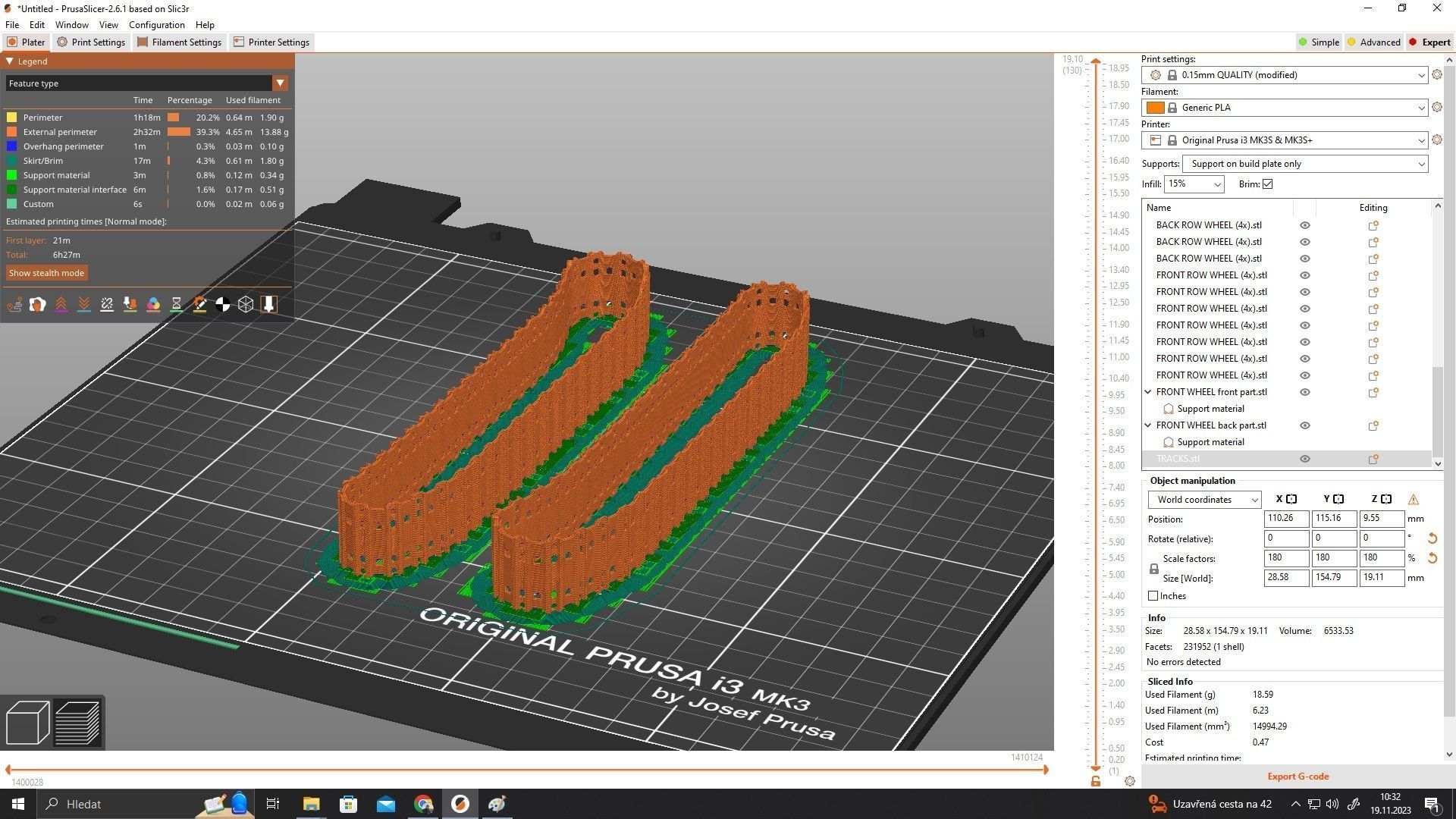
Task: Toggle Tool changes visibility icon in legend
Action: 130,304
